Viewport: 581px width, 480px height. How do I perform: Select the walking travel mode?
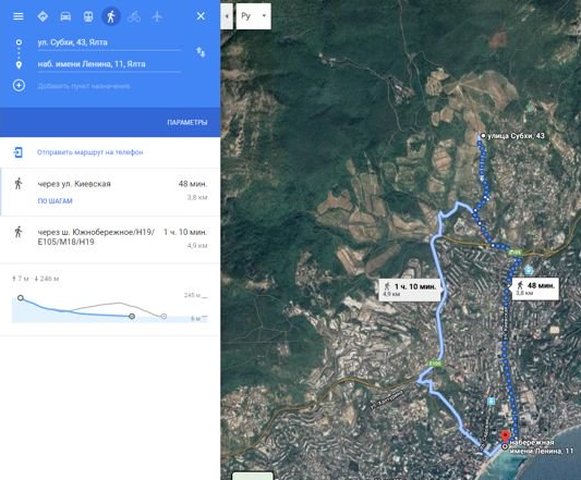[x=111, y=16]
